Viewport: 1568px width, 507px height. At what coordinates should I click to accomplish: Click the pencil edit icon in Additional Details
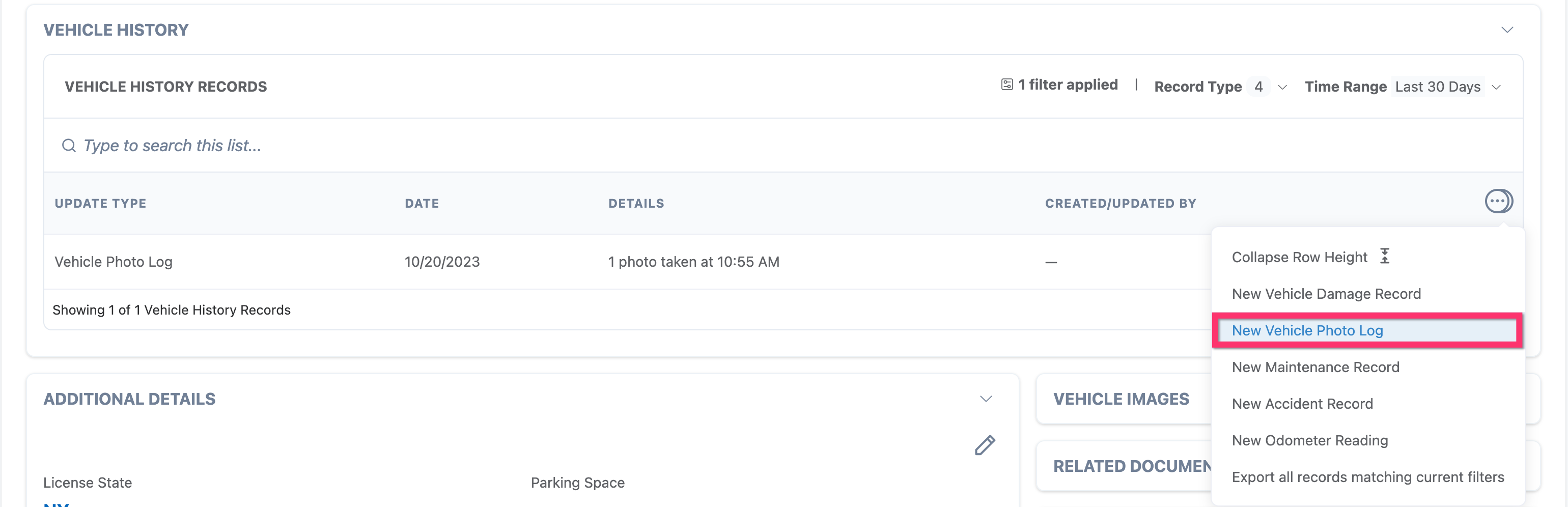[984, 445]
